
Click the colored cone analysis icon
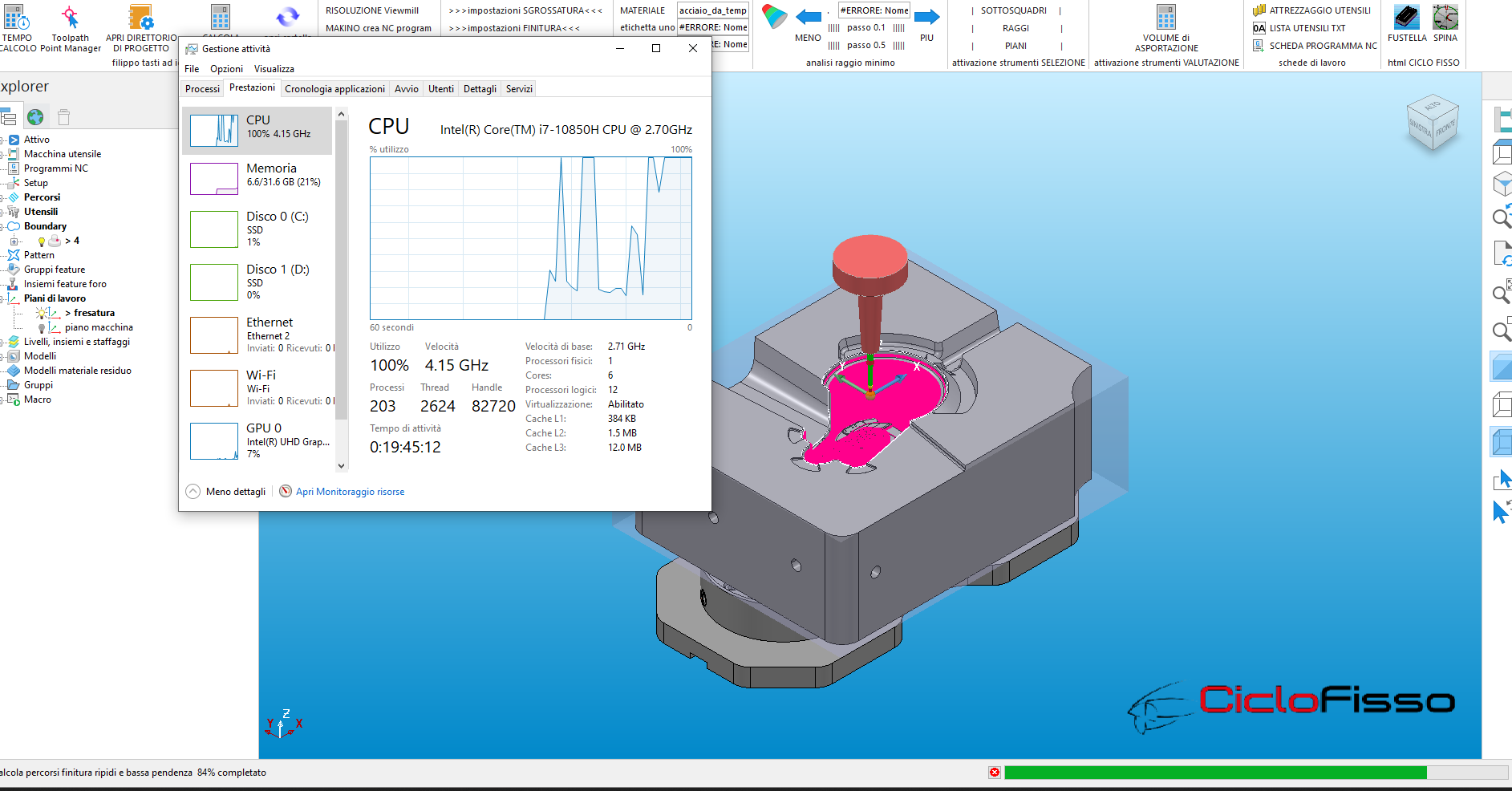point(774,17)
